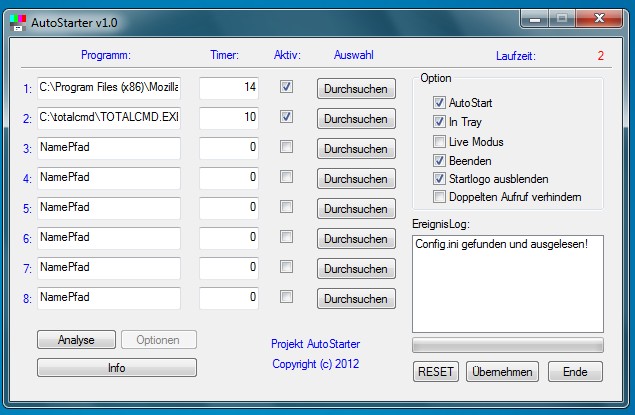The image size is (635, 415).
Task: Disable the Aktiv checkbox for program 2
Action: click(x=287, y=117)
